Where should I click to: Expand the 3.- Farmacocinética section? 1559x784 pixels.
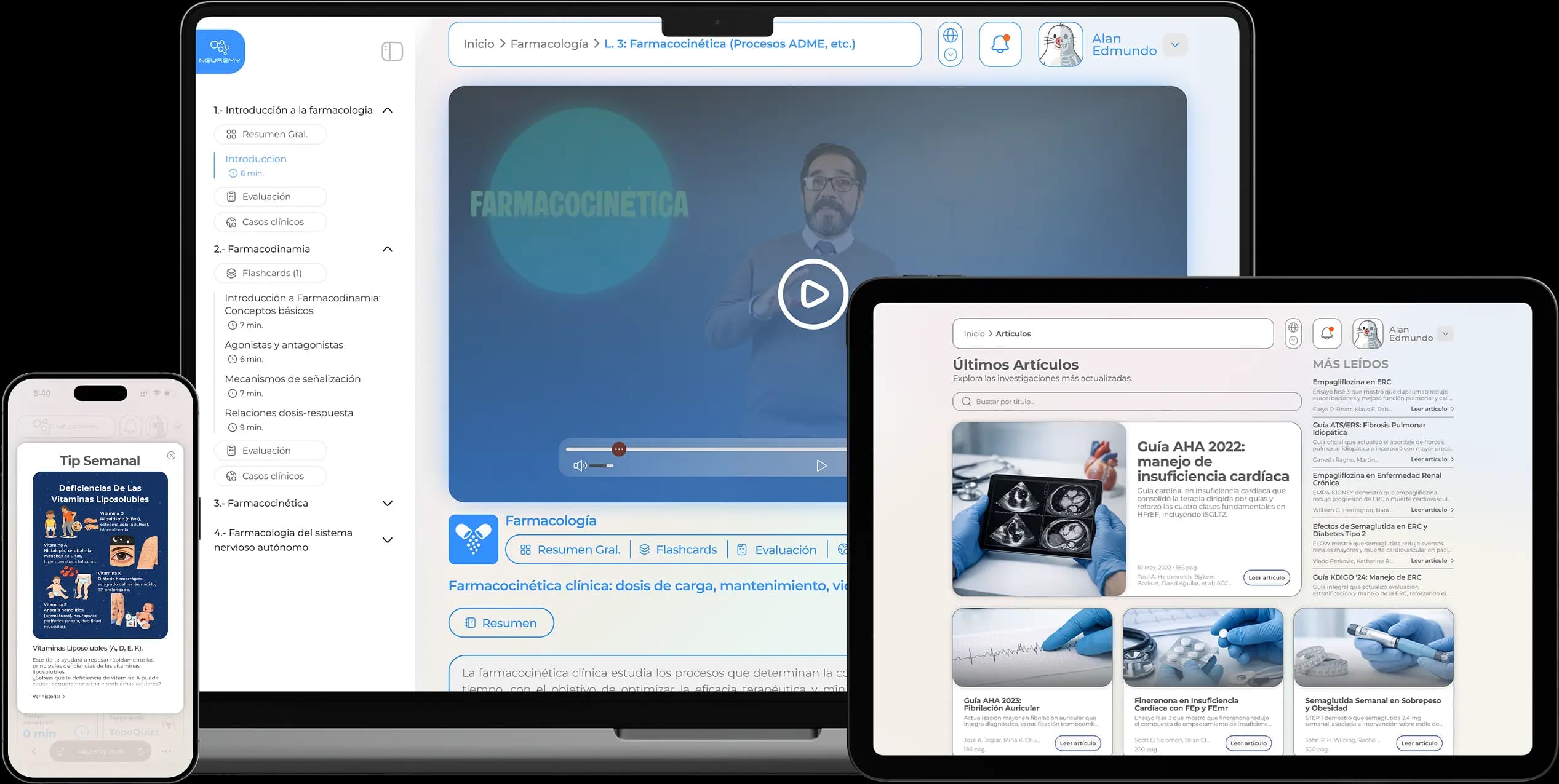click(388, 504)
